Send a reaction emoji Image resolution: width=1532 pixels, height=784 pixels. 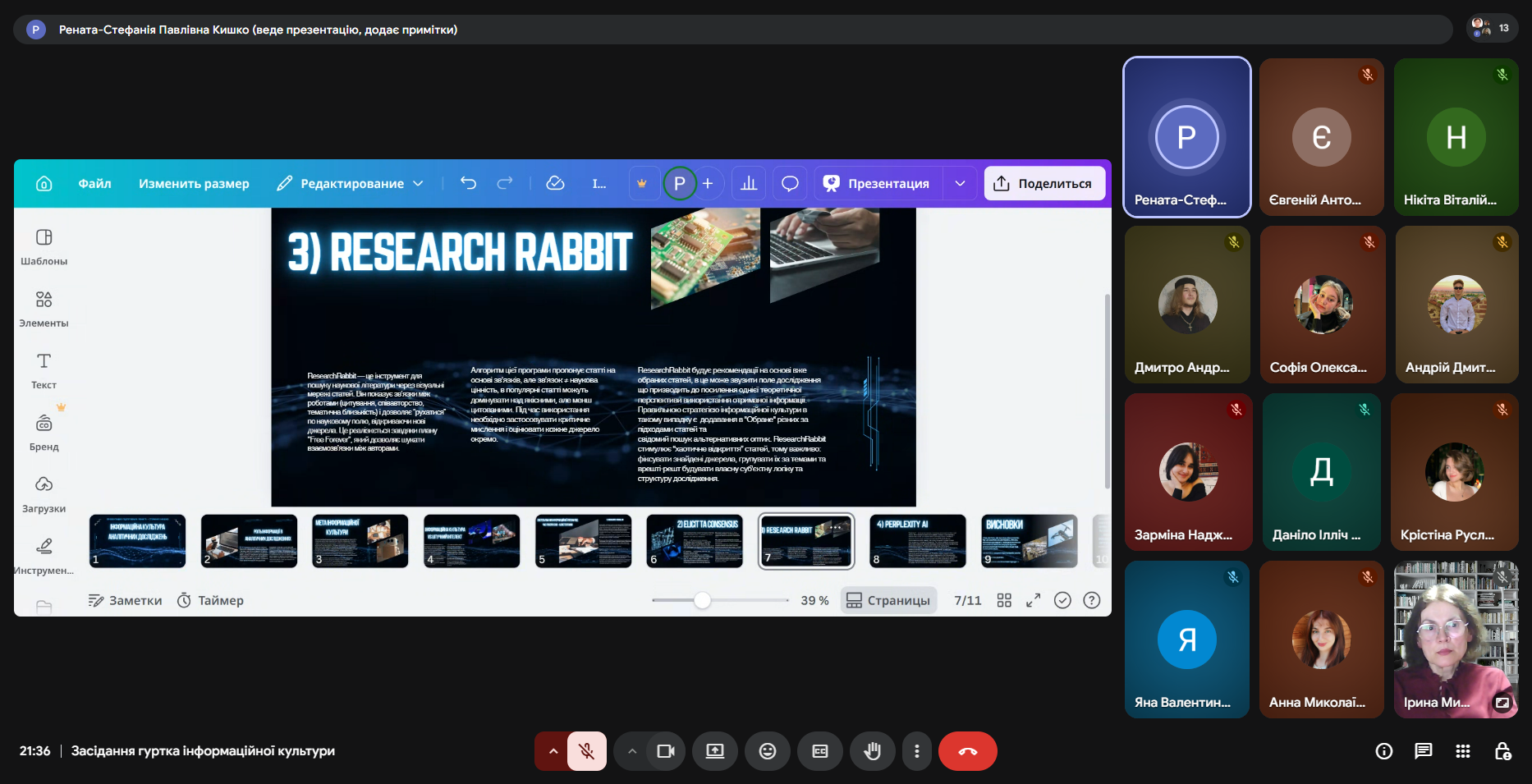click(768, 751)
